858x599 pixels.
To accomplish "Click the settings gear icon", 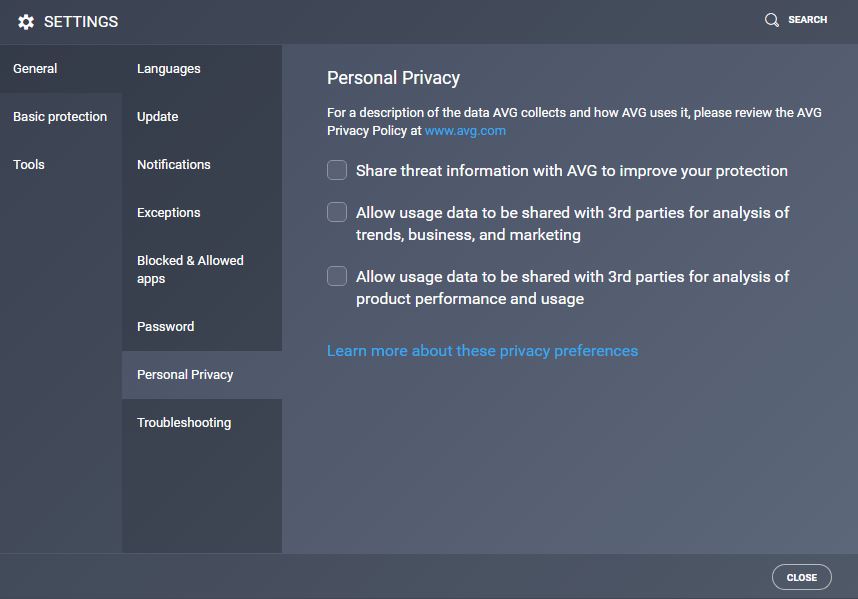I will click(x=26, y=22).
